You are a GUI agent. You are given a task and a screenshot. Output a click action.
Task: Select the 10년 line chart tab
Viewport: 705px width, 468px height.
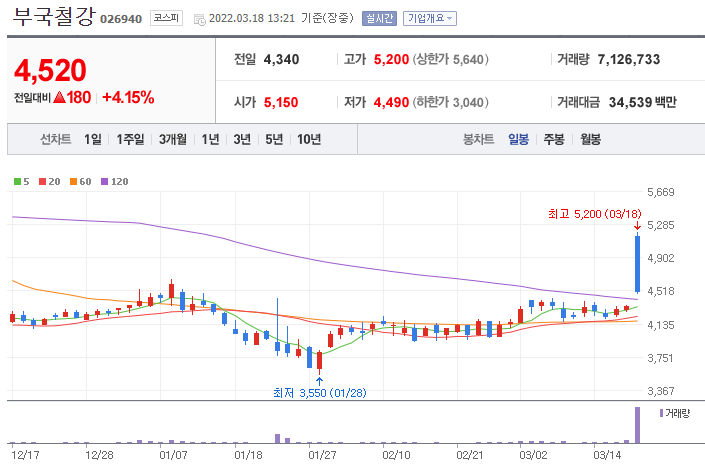click(309, 139)
